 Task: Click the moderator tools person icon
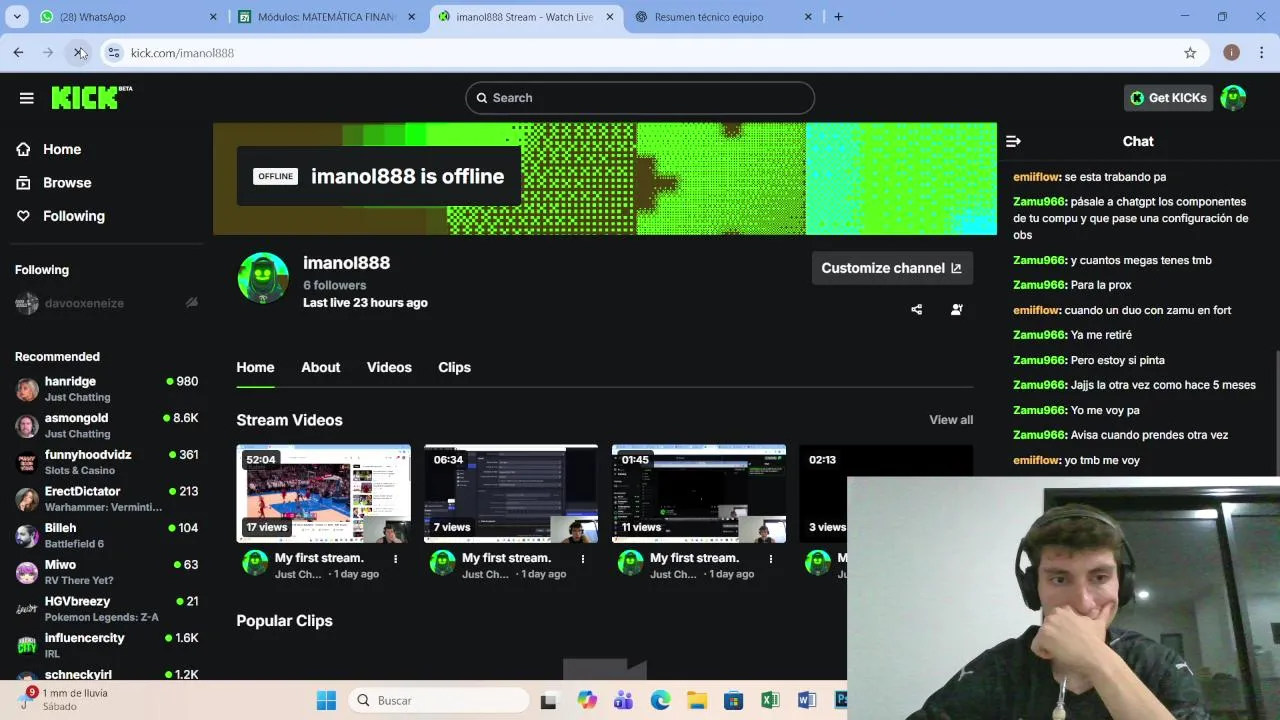click(957, 310)
